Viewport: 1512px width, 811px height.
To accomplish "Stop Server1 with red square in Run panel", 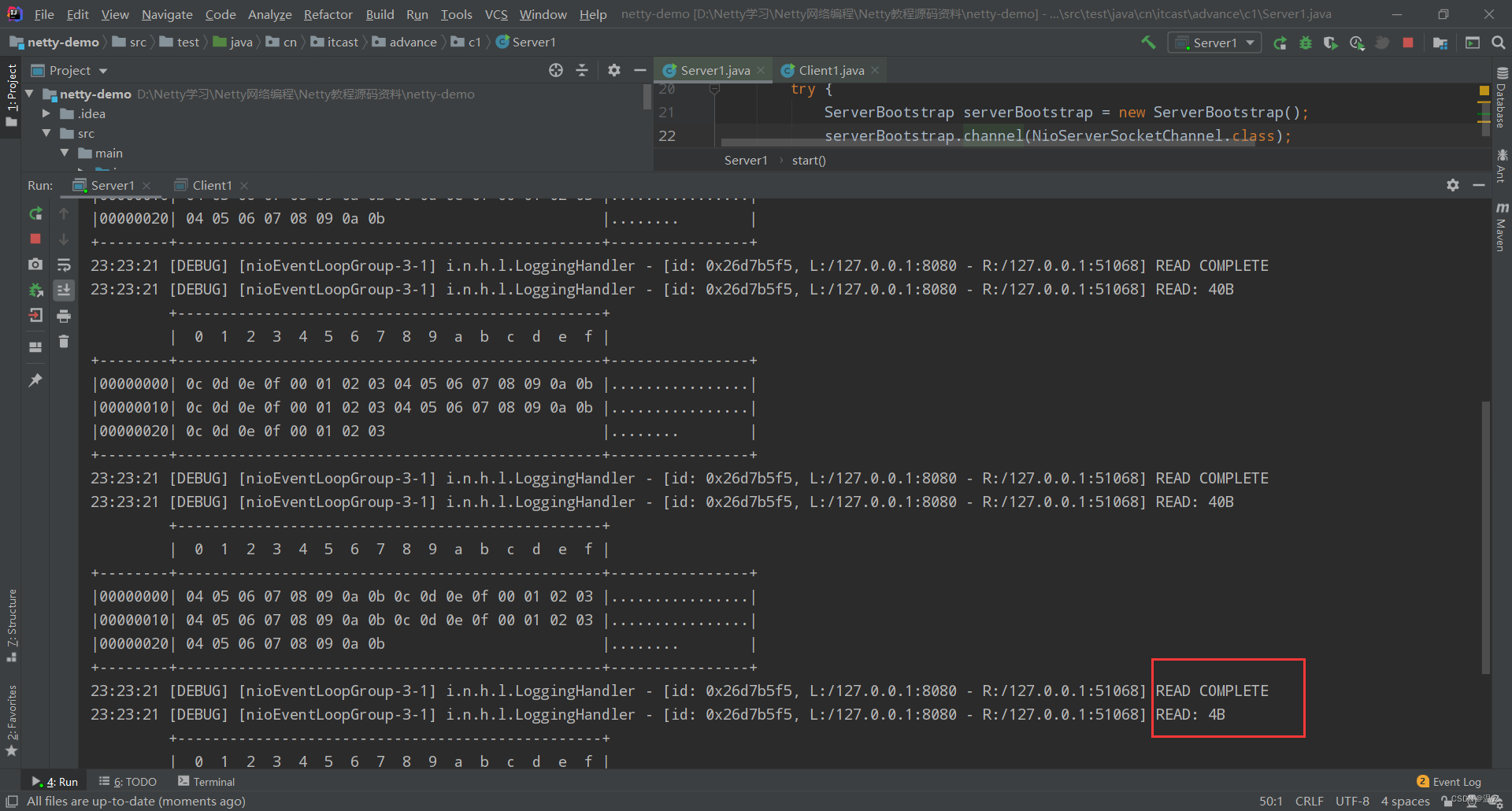I will point(35,239).
